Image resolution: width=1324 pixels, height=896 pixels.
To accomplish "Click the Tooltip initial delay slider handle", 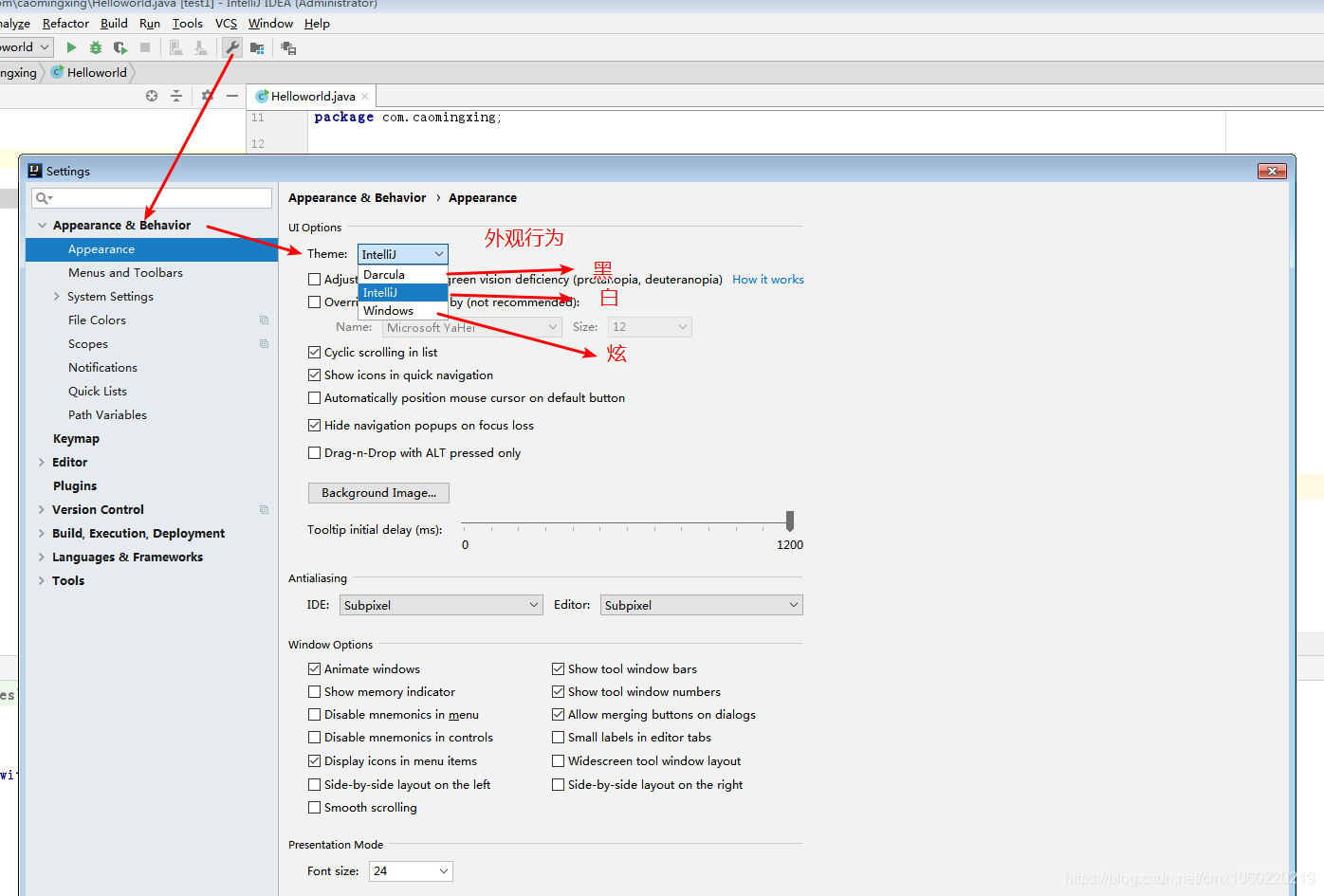I will click(790, 521).
